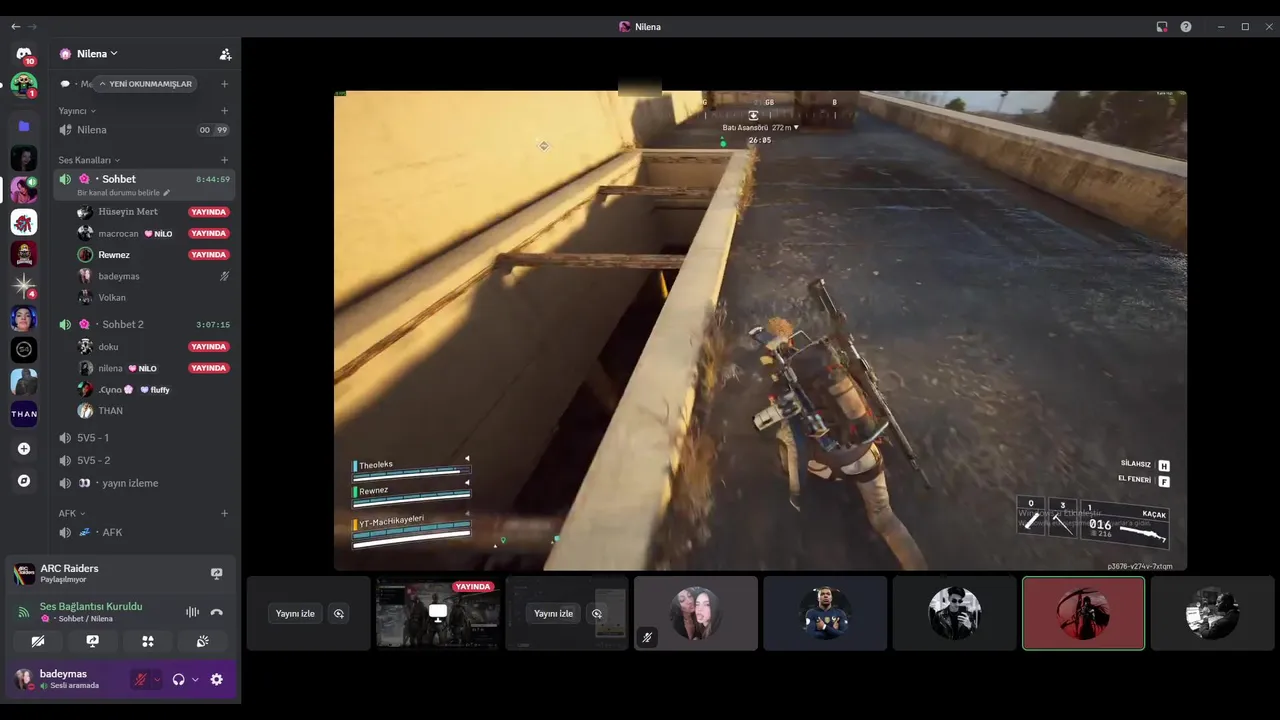
Task: Click YAYINDA badge next to macrocan
Action: (209, 233)
